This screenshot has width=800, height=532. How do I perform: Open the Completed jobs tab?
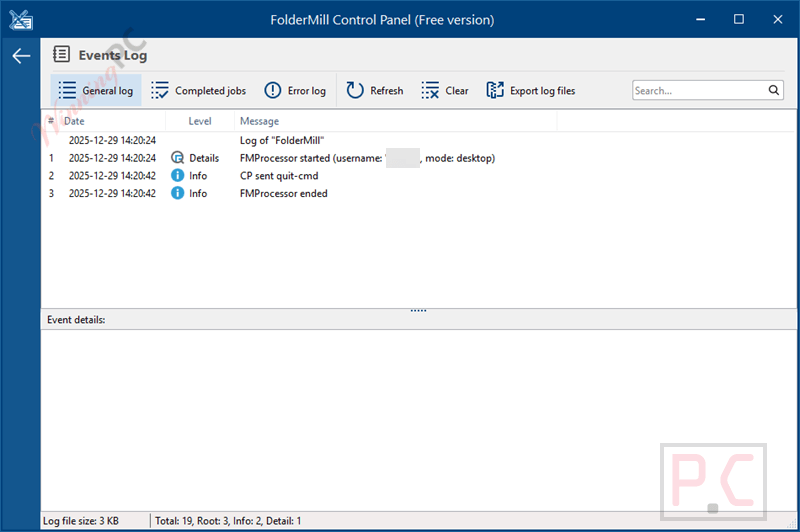(198, 90)
